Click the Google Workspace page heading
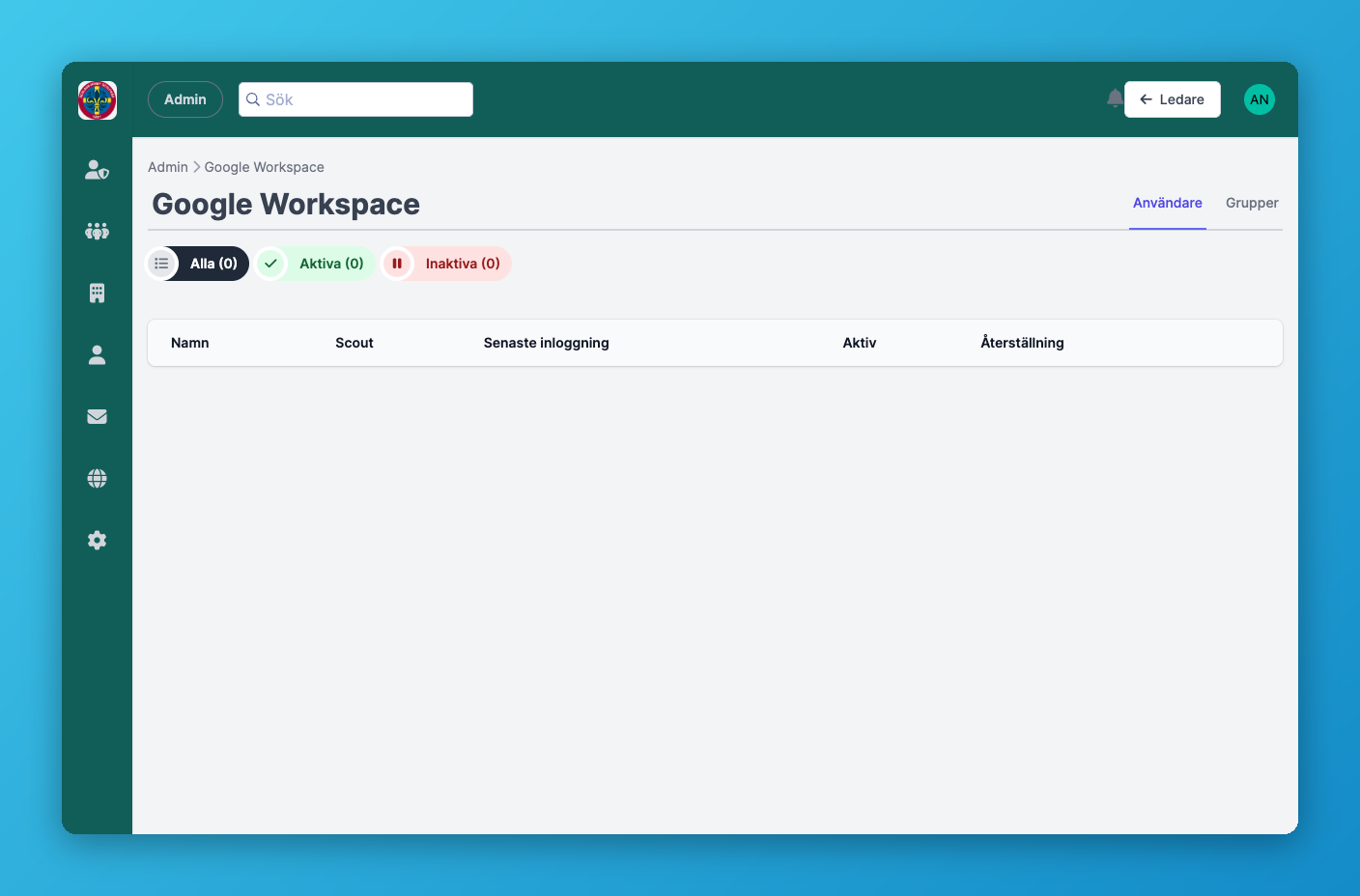1360x896 pixels. pos(286,205)
